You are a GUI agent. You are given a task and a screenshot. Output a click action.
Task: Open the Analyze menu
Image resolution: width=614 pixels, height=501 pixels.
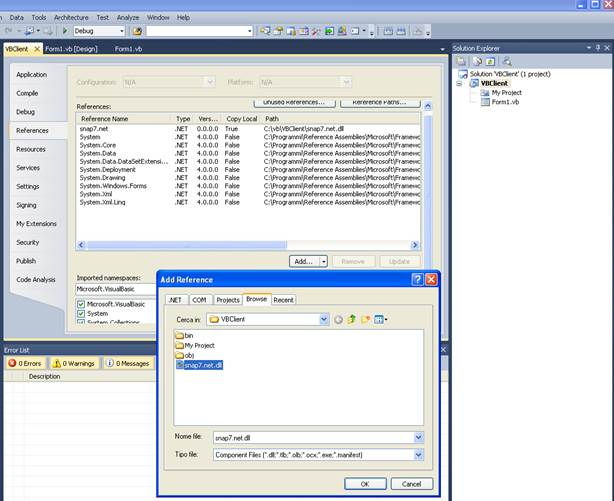pyautogui.click(x=128, y=17)
